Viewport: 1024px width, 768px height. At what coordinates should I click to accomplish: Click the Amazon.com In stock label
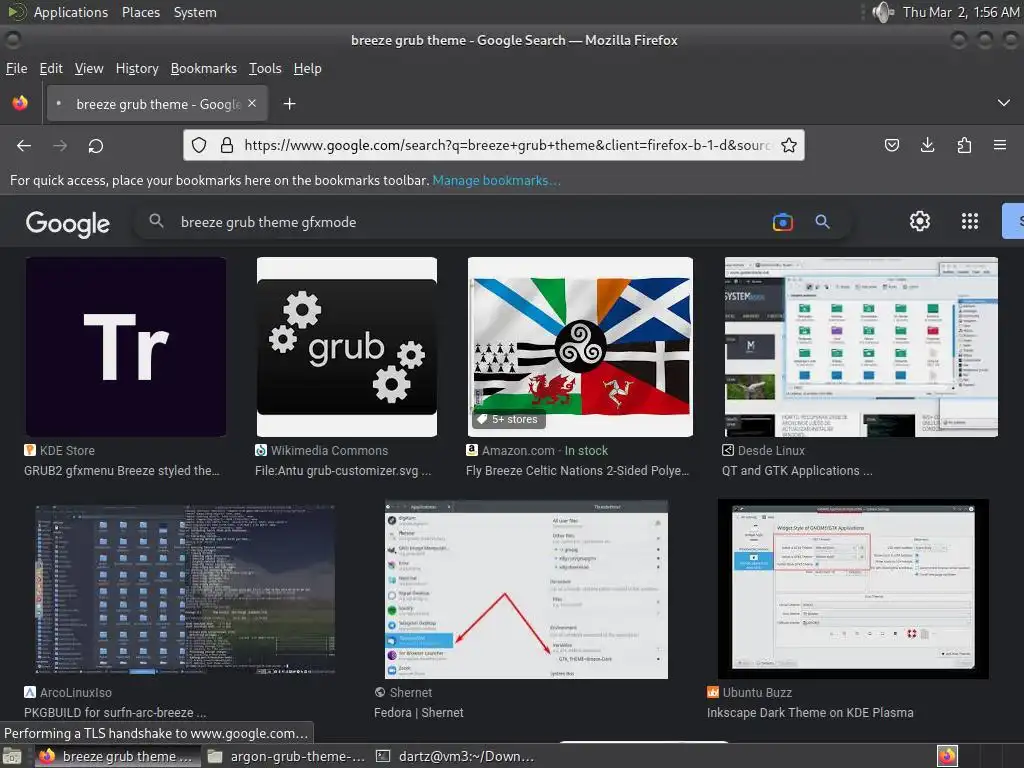coord(545,451)
